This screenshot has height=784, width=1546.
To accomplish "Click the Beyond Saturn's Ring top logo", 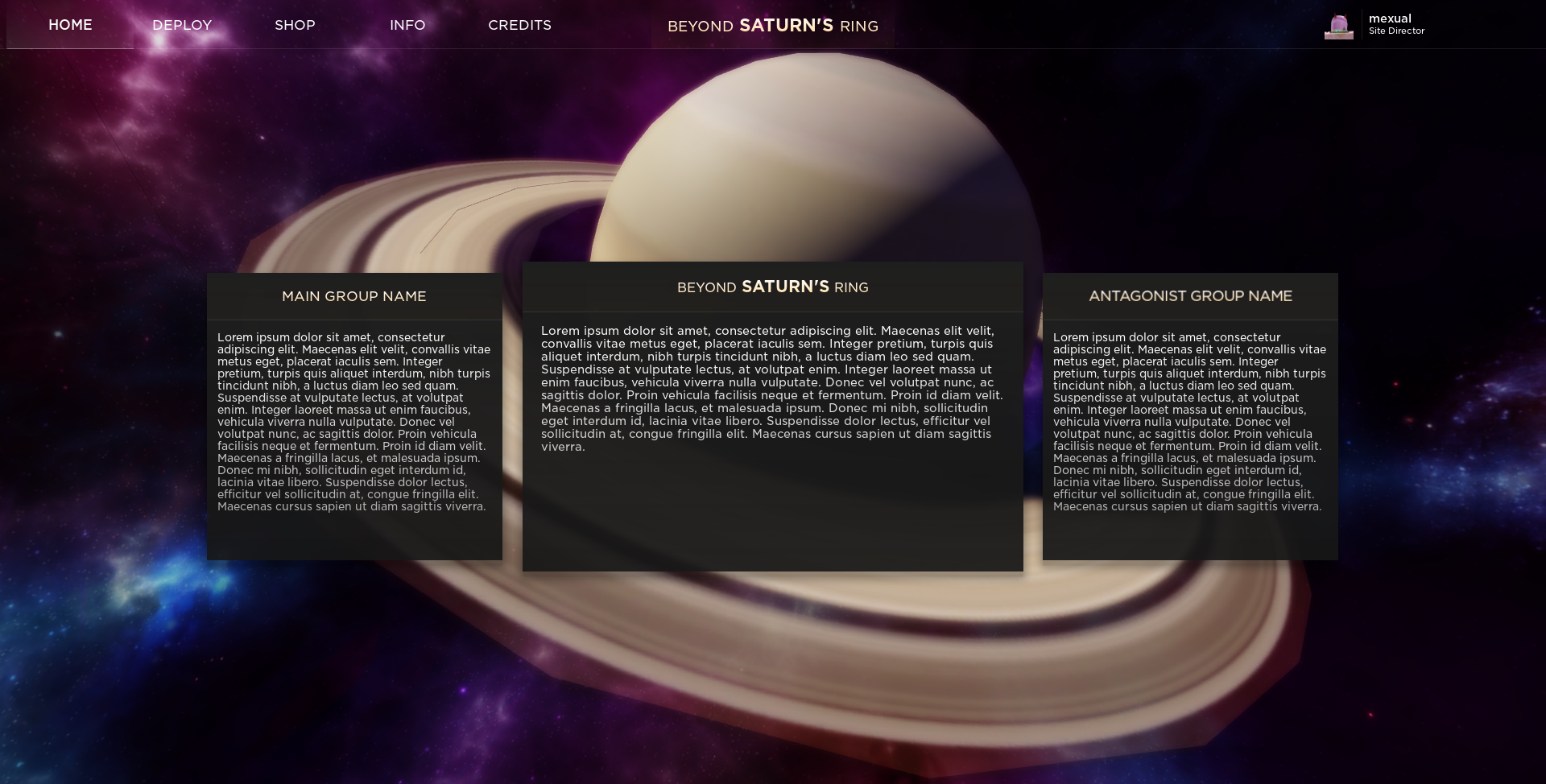I will (x=773, y=26).
